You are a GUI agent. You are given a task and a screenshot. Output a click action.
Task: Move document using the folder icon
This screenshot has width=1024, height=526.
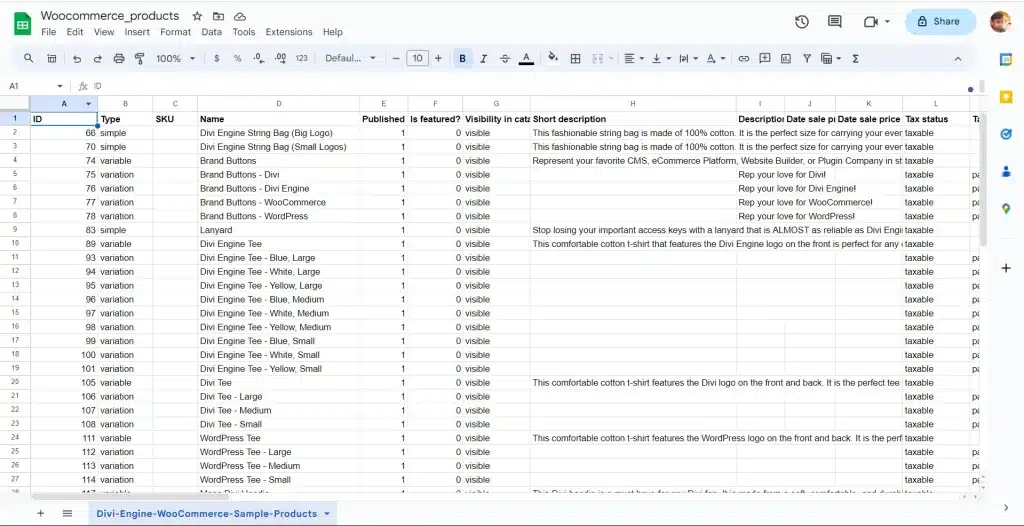tap(218, 16)
